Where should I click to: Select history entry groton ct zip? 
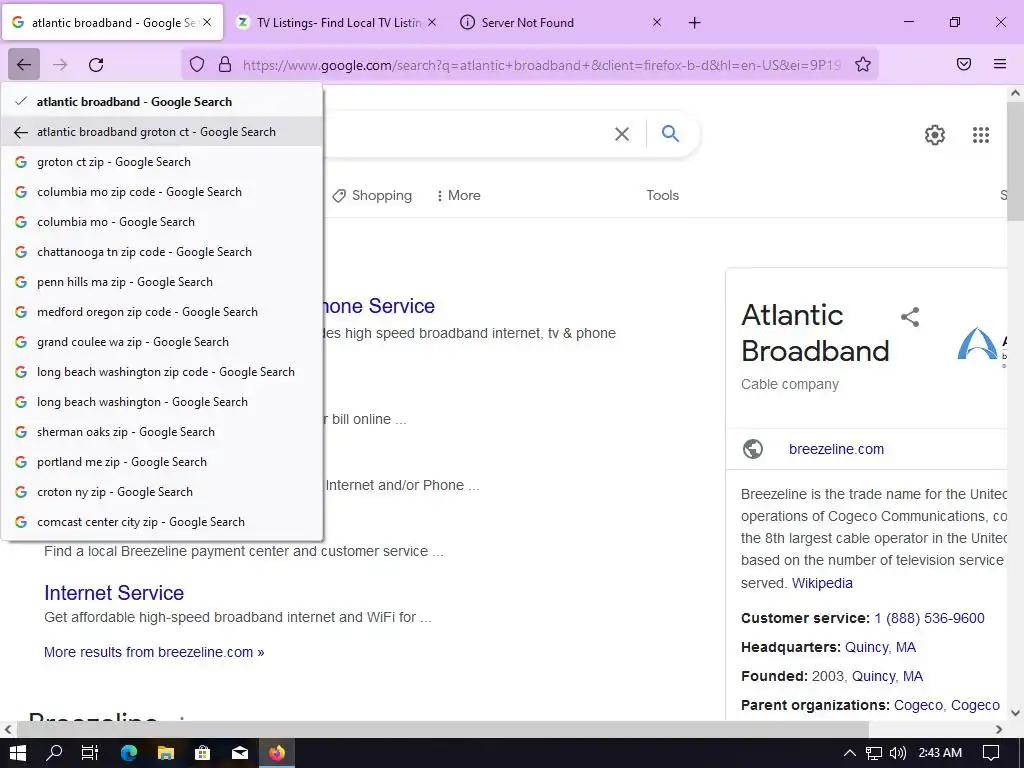pos(162,162)
